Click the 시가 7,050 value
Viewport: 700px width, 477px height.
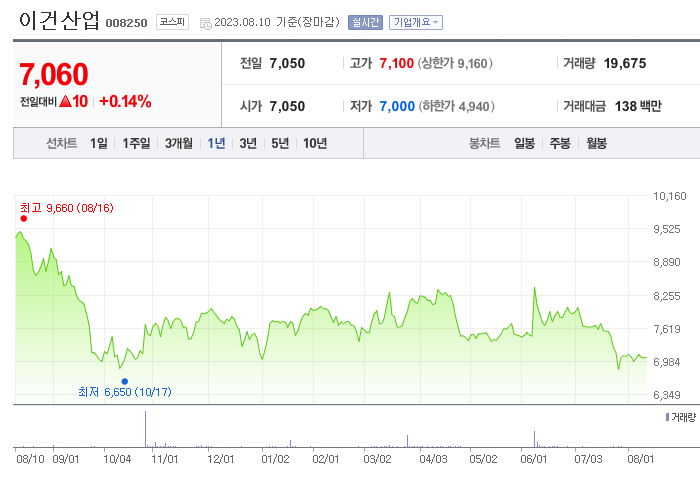coord(287,106)
